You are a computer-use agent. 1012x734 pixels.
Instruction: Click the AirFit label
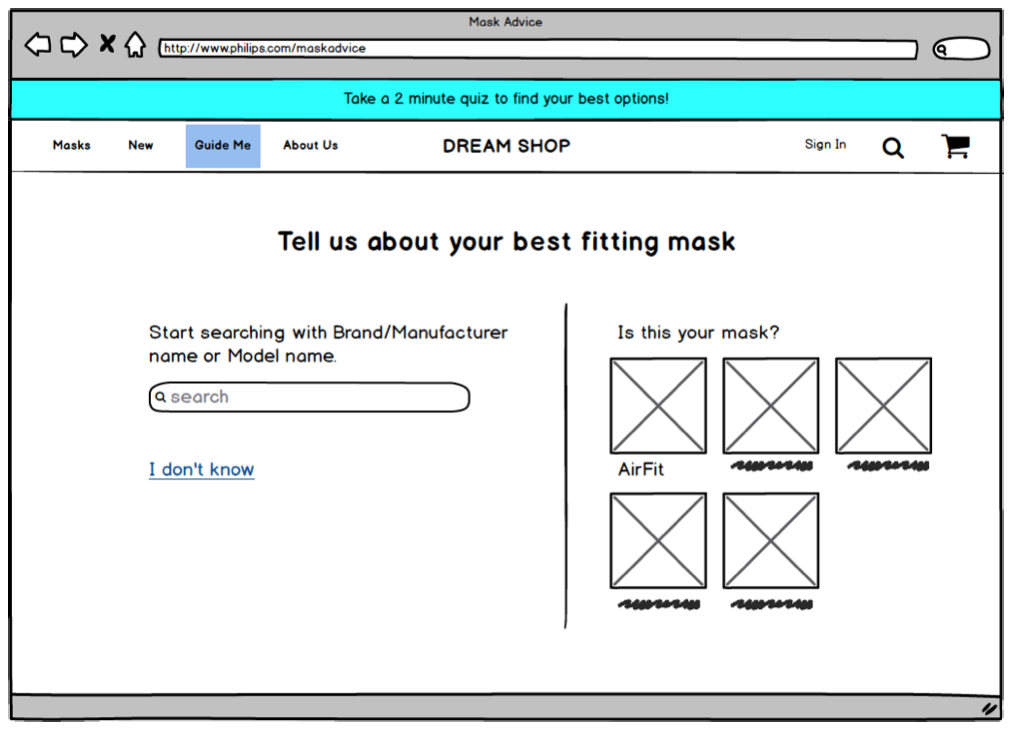click(641, 469)
